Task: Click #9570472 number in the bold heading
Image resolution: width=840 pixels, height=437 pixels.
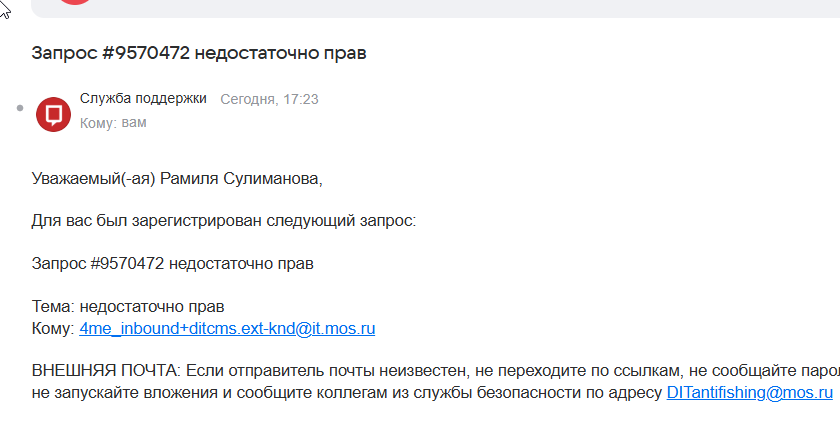Action: click(145, 53)
